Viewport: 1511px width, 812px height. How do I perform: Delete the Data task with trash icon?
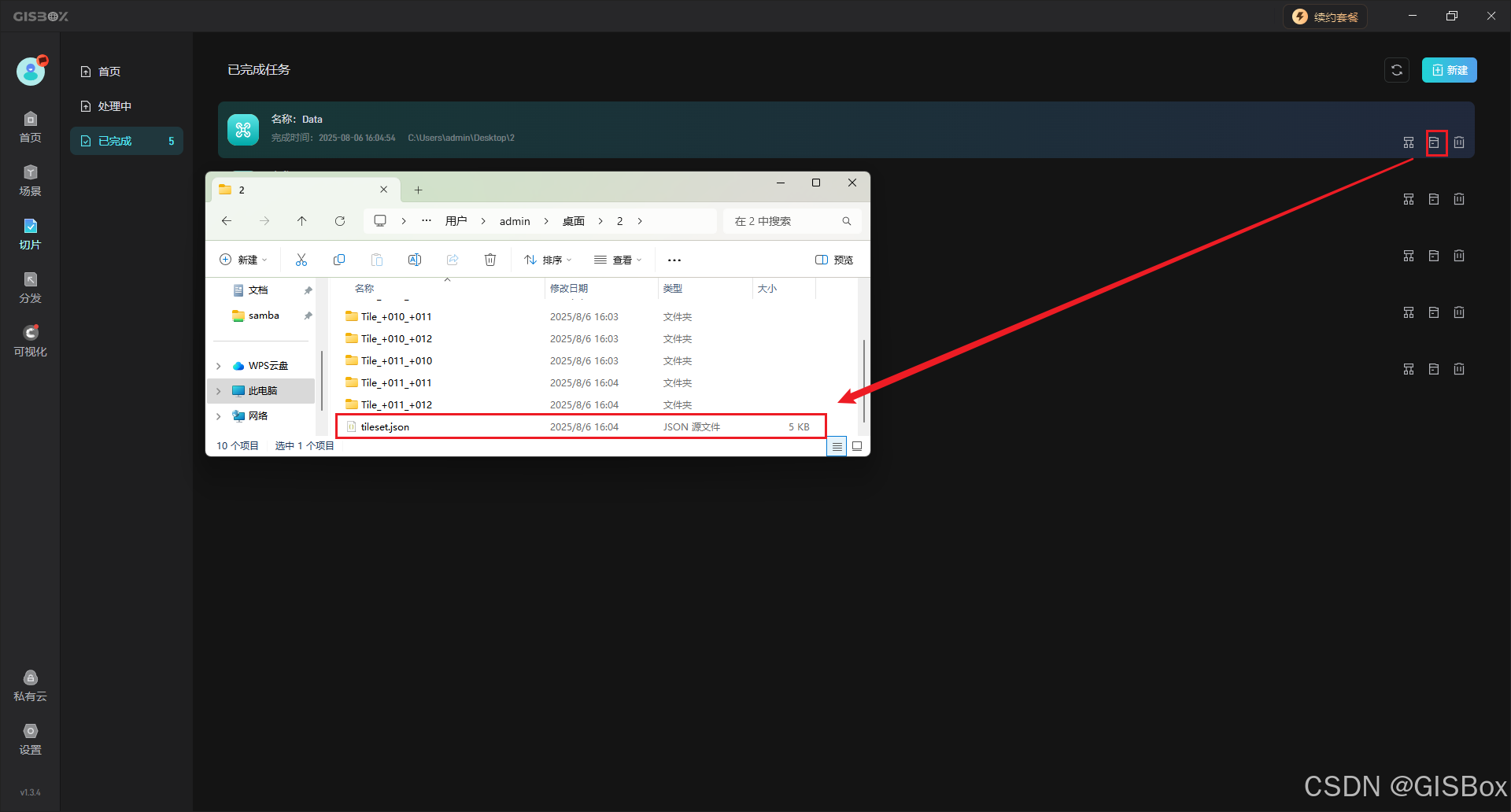coord(1459,142)
